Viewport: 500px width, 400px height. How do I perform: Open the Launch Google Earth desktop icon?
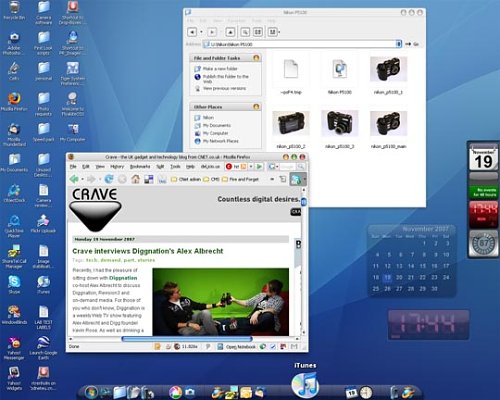43,348
